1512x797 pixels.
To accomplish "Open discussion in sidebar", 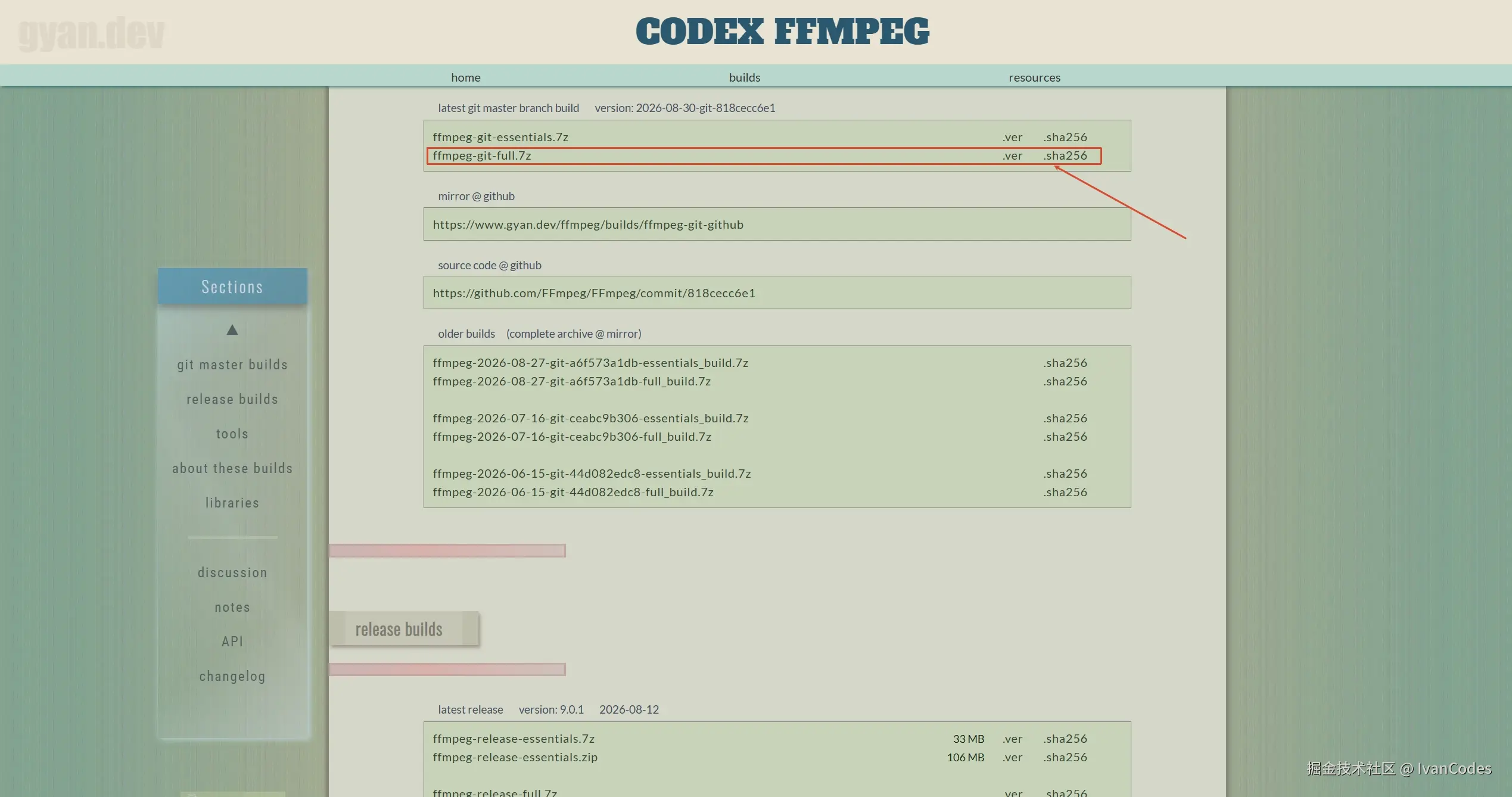I will tap(232, 572).
